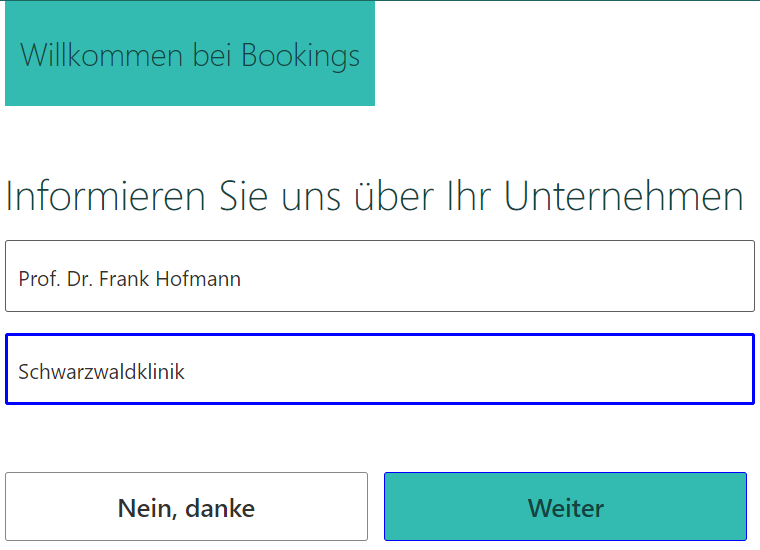Click the word Unternehmen in the heading
The width and height of the screenshot is (760, 550).
click(x=623, y=196)
